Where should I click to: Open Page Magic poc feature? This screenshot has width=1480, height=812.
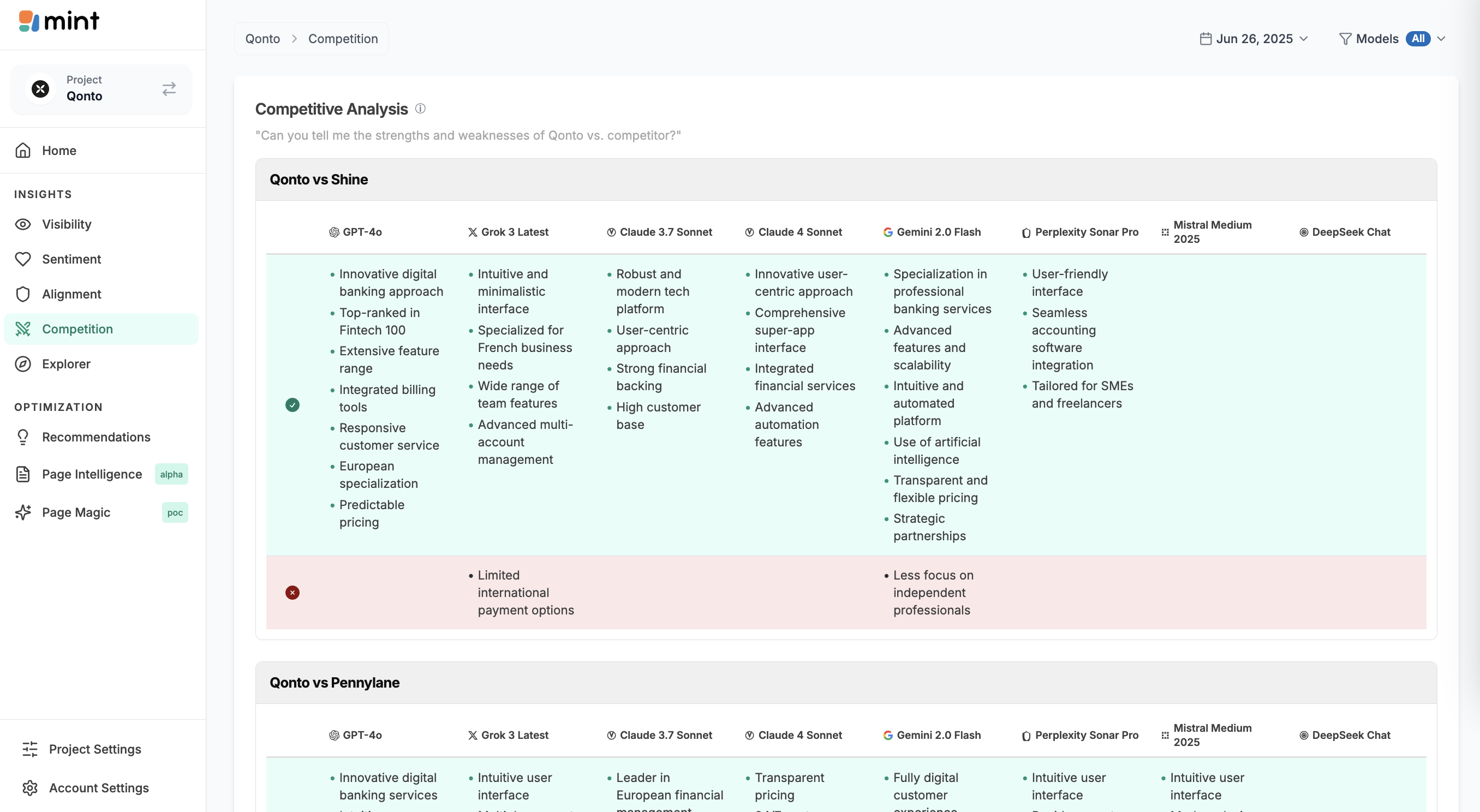(76, 512)
